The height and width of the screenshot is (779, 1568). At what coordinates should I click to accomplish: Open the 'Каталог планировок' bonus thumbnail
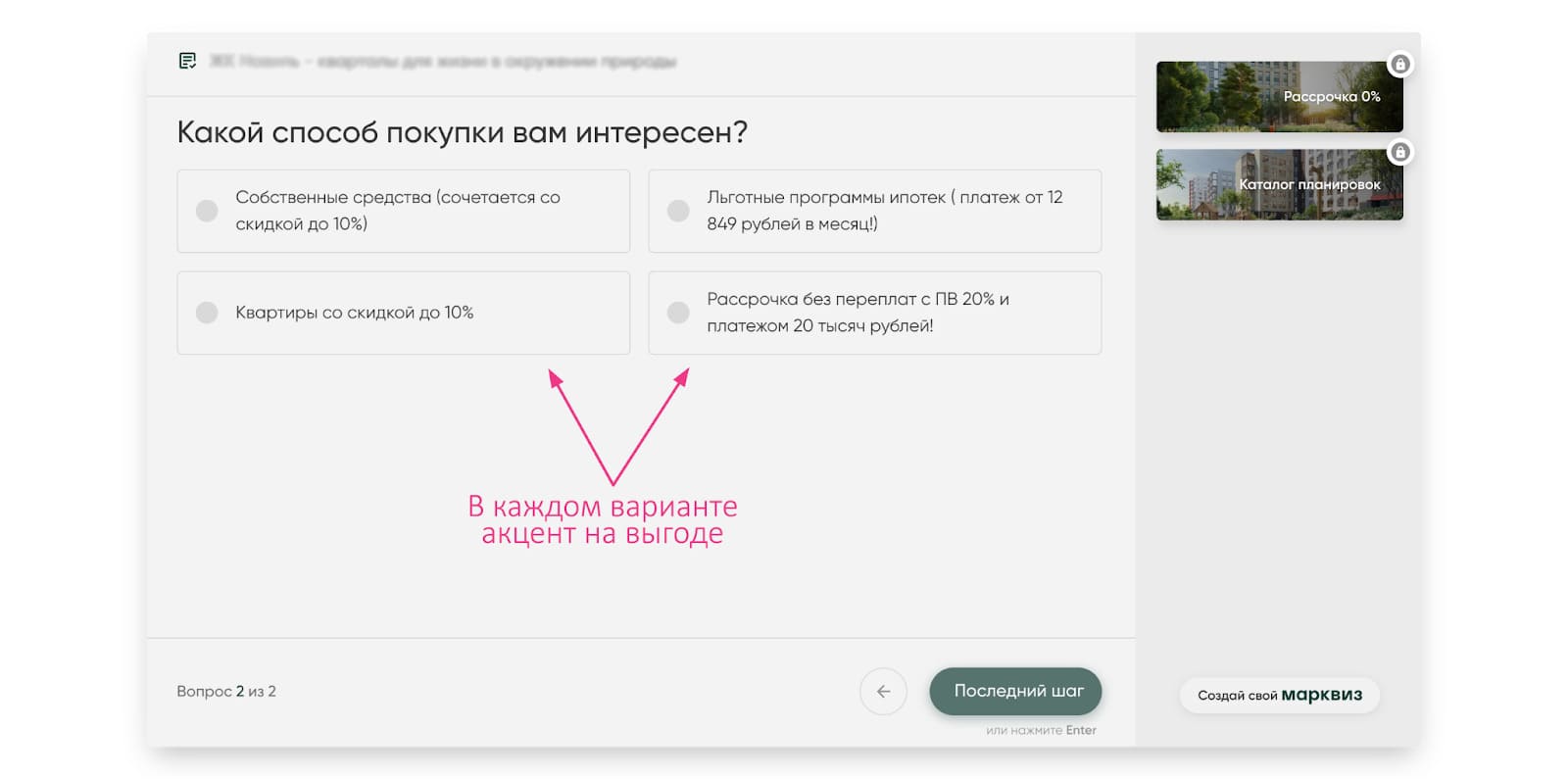click(1280, 184)
